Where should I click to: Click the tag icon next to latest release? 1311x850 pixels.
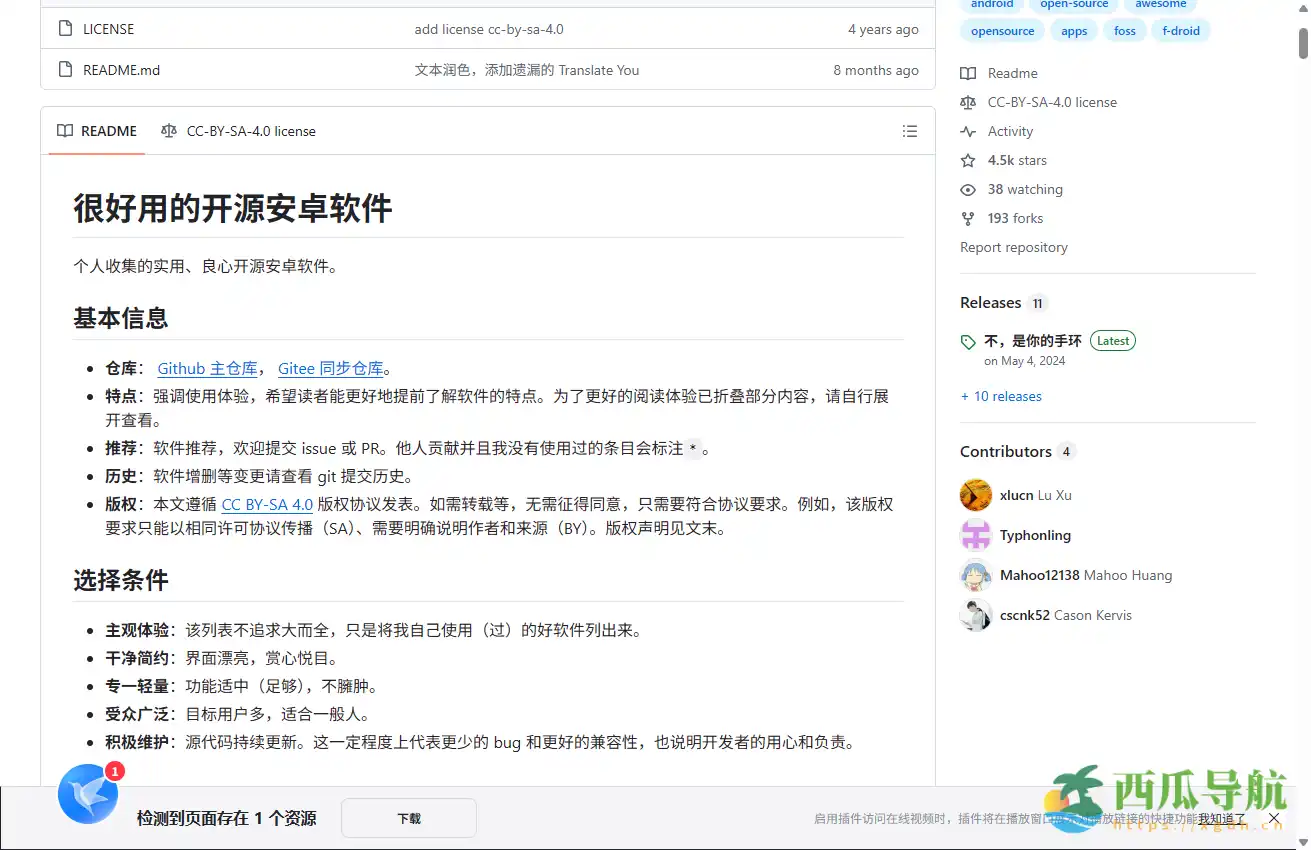967,341
